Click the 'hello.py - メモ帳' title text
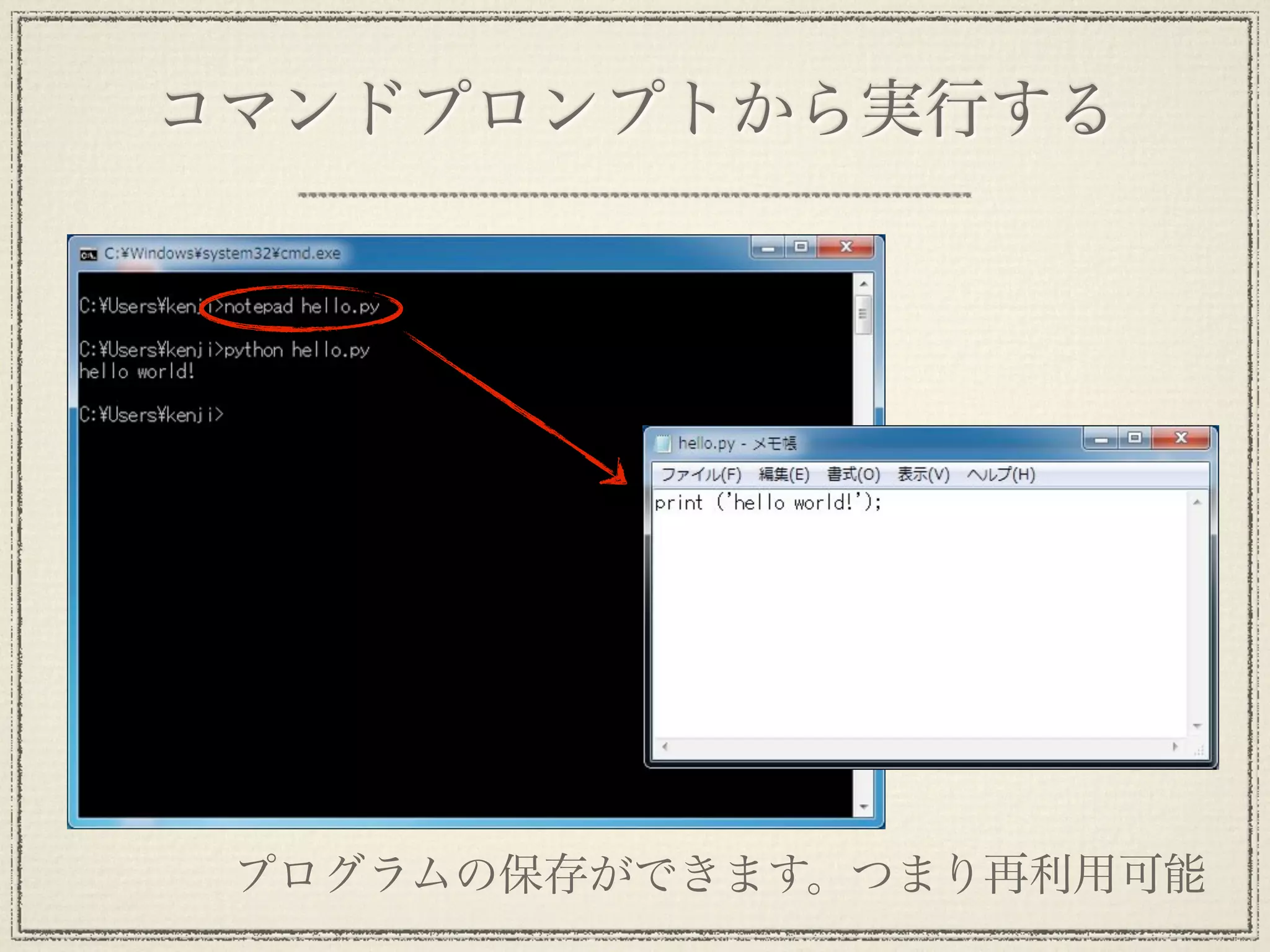The width and height of the screenshot is (1270, 952). click(x=737, y=444)
